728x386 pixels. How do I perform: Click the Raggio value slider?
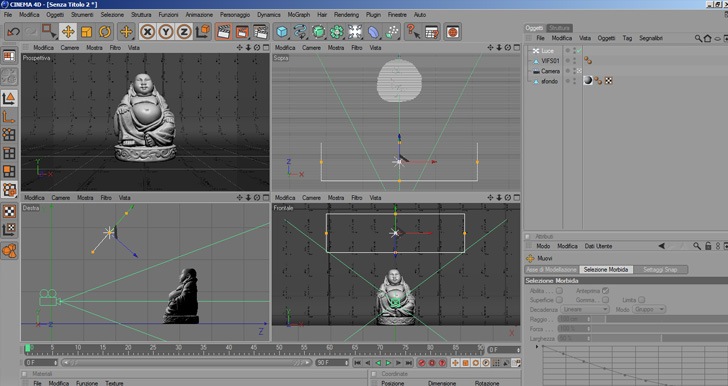point(574,319)
